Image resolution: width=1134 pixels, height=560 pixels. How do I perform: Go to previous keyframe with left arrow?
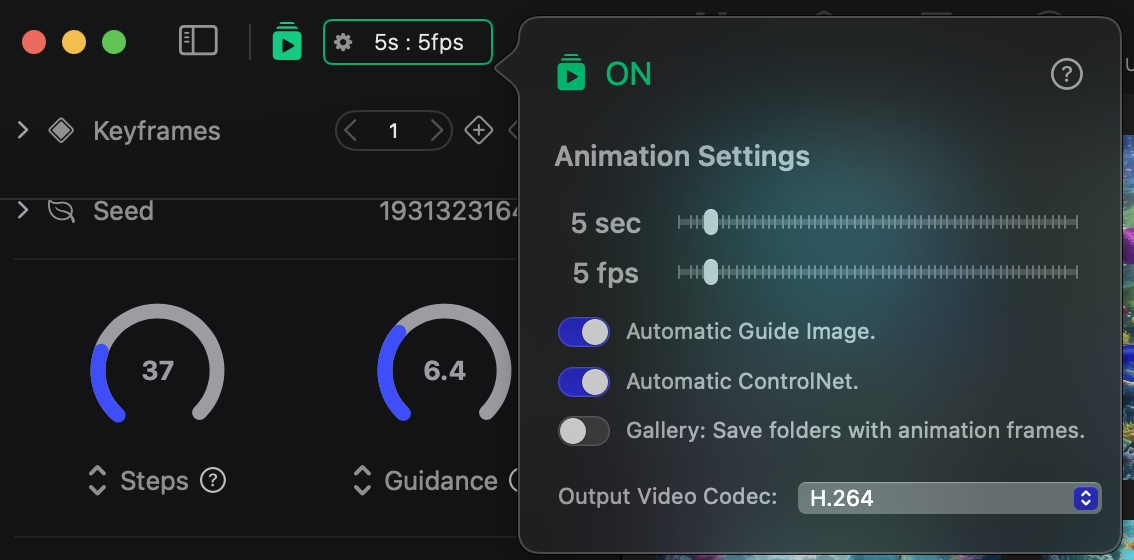351,131
